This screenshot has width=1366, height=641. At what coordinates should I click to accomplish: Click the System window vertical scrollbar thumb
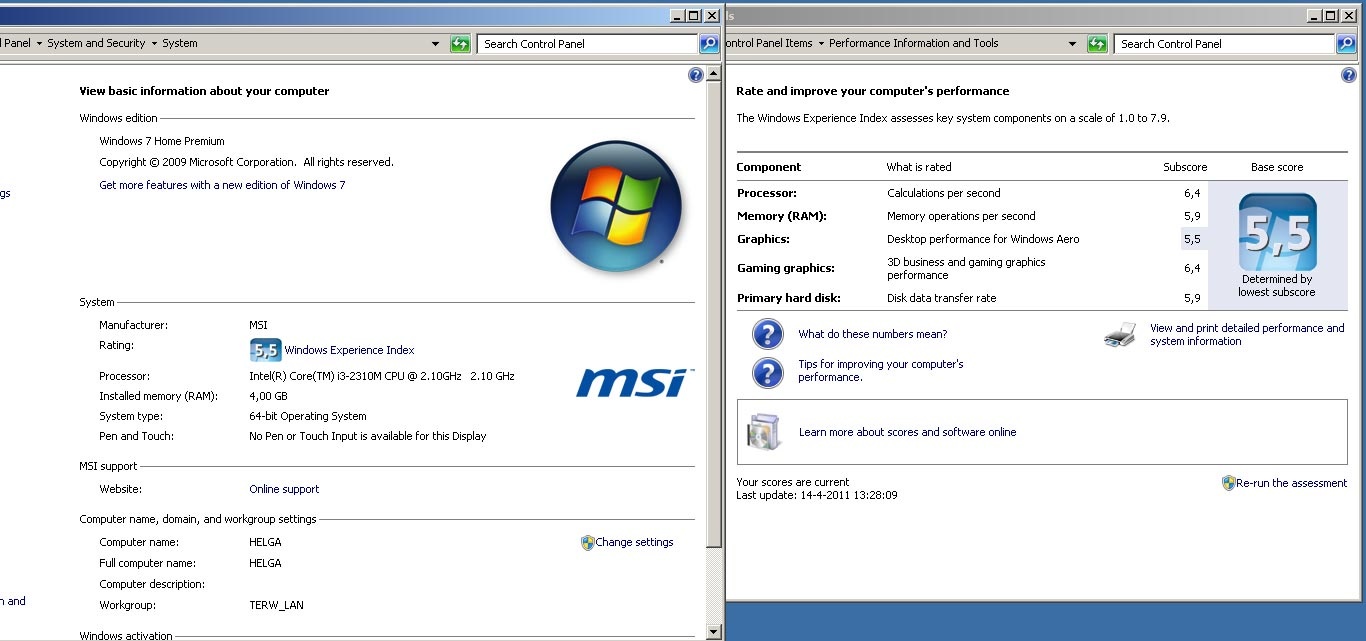pos(713,314)
